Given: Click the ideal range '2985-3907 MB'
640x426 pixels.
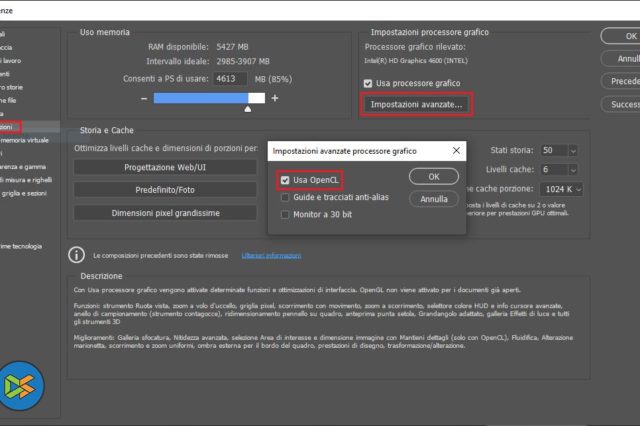Looking at the screenshot, I should point(243,62).
